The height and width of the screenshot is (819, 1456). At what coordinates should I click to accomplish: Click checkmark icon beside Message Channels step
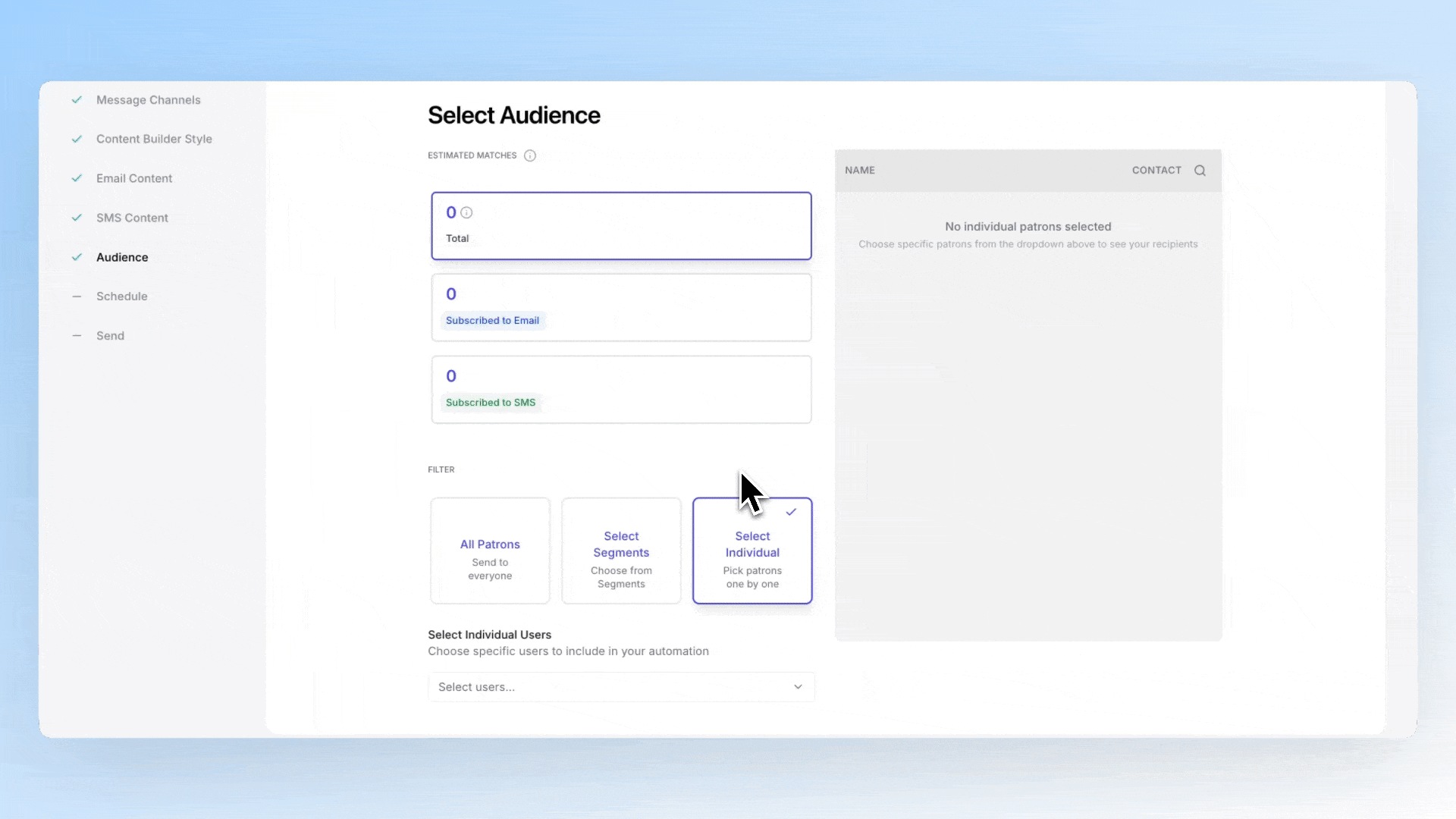point(77,99)
